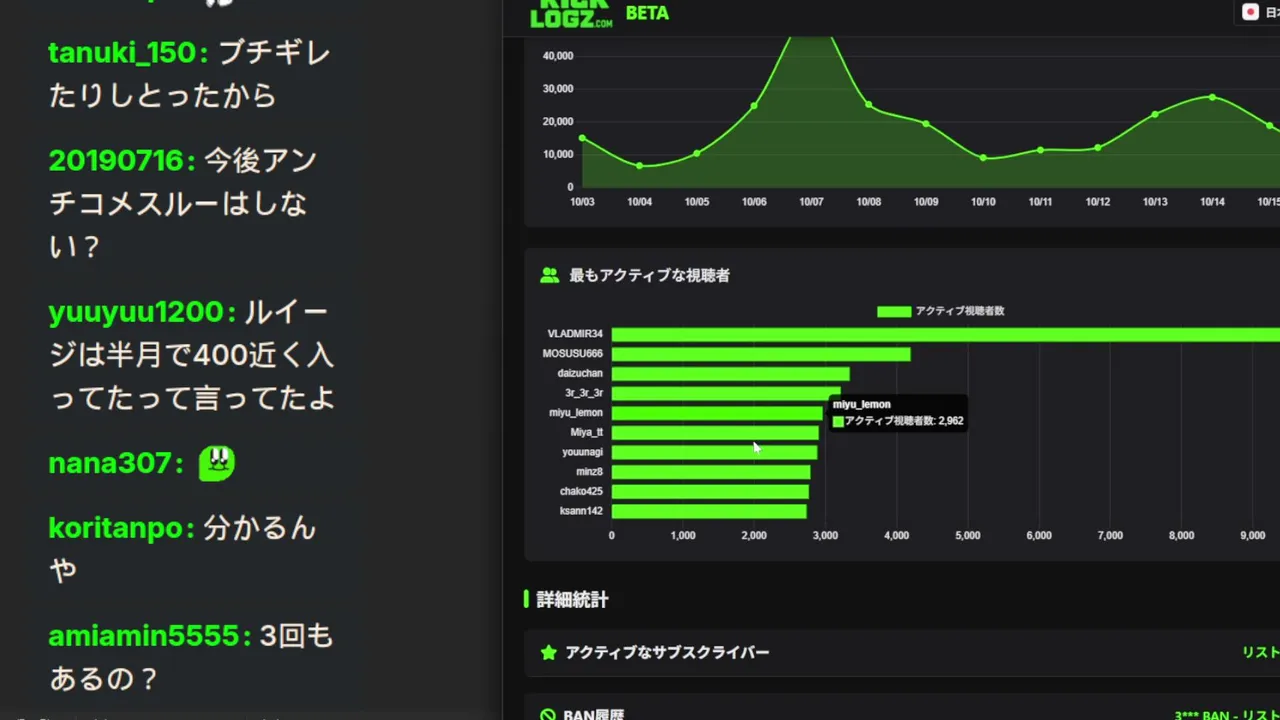The image size is (1280, 720).
Task: Click the 10/06 chart data point
Action: click(x=754, y=106)
